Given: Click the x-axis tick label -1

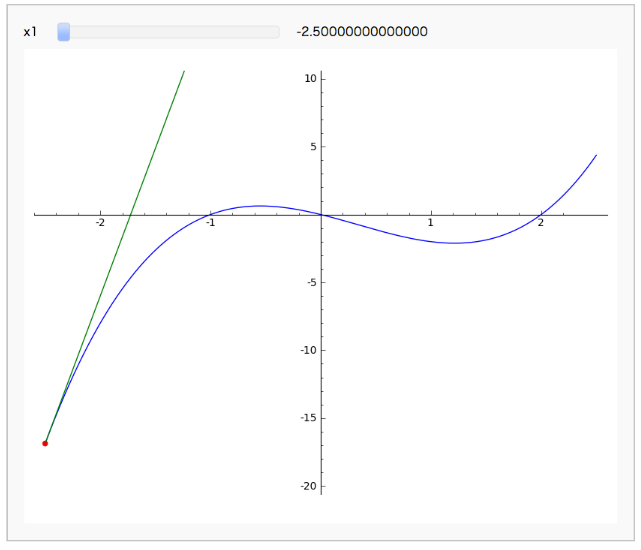Looking at the screenshot, I should tap(210, 223).
